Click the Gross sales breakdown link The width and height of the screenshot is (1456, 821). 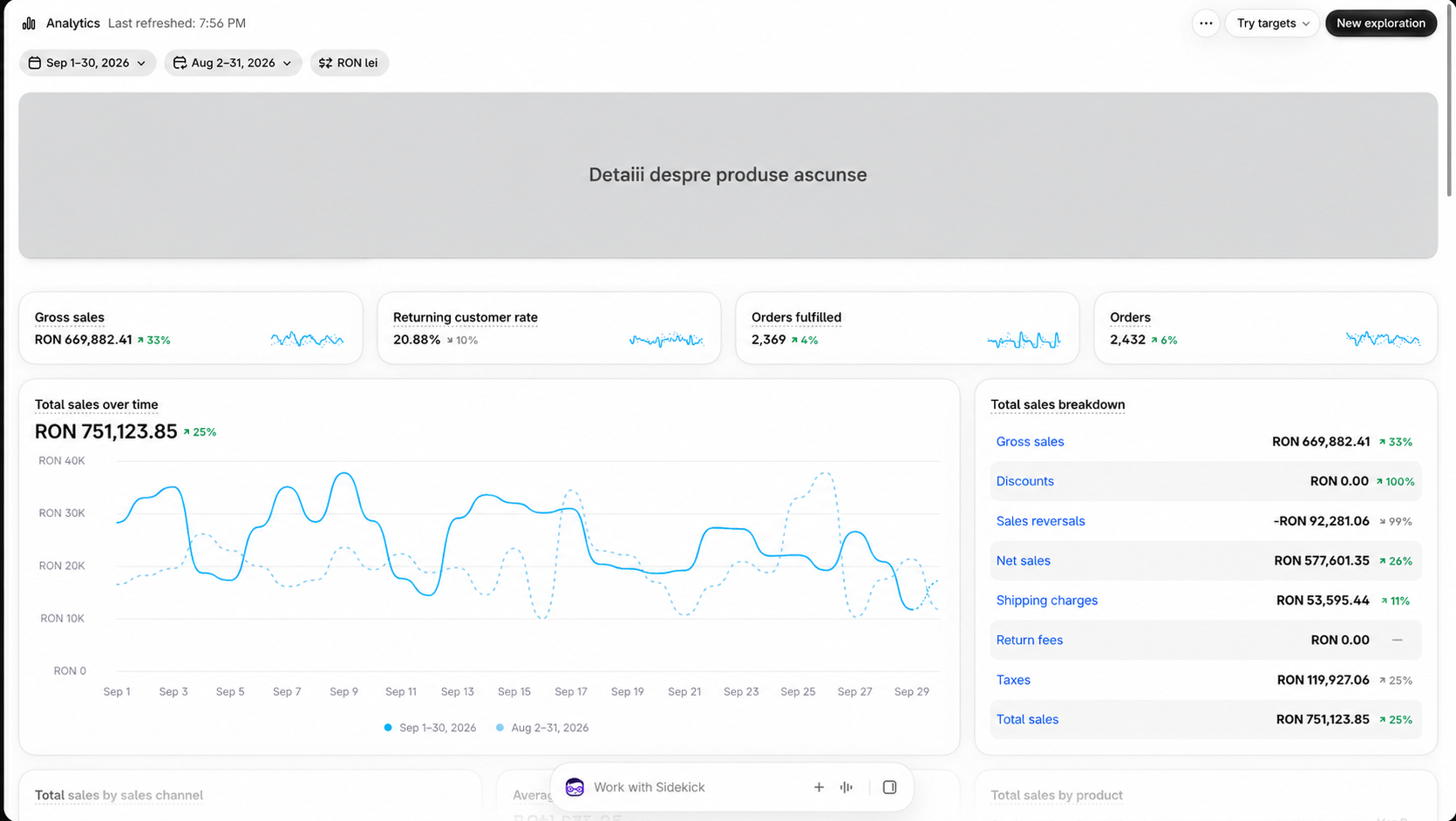pos(1030,442)
